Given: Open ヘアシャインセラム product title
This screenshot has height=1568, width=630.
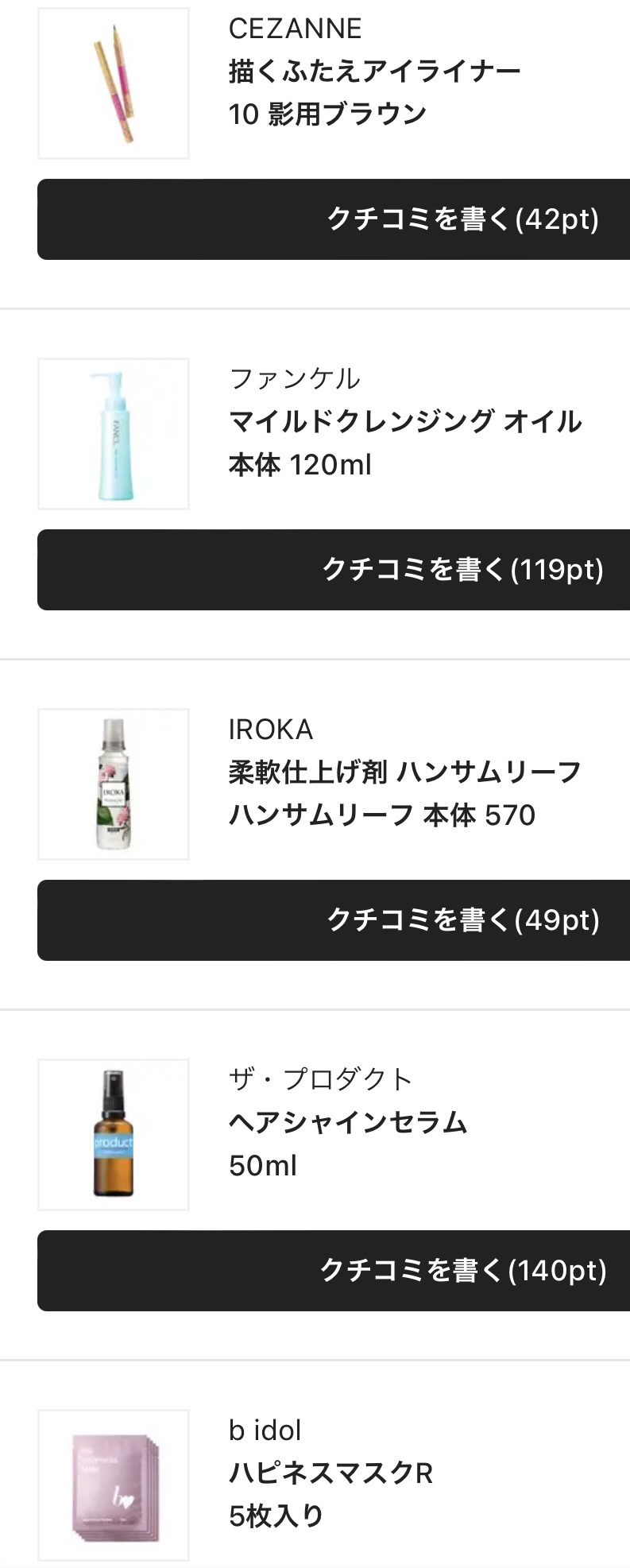Looking at the screenshot, I should click(x=348, y=1122).
